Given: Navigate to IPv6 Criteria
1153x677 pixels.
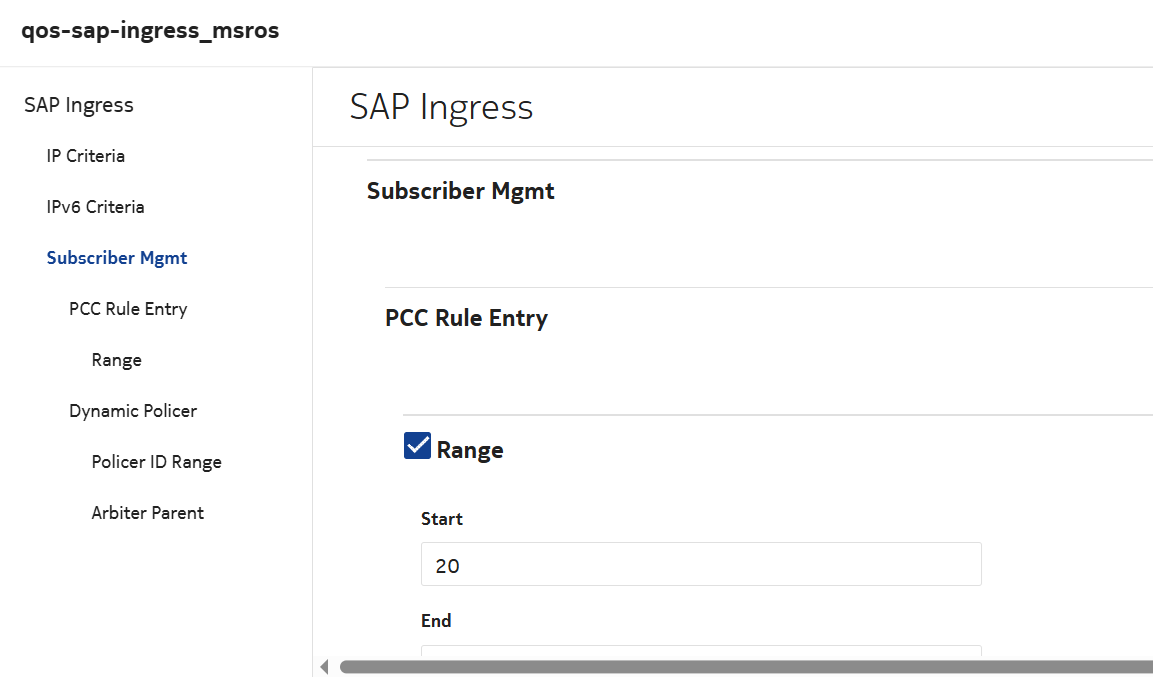Looking at the screenshot, I should click(95, 207).
